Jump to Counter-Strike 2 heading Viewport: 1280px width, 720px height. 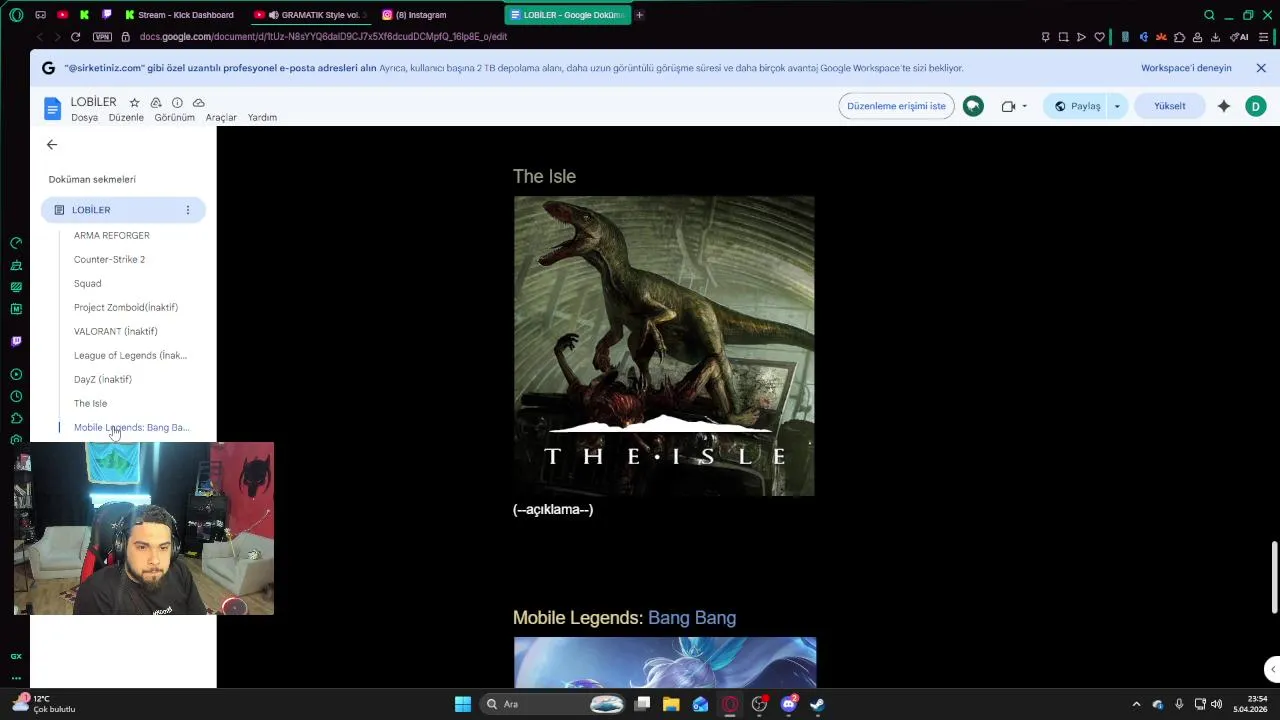[x=109, y=259]
